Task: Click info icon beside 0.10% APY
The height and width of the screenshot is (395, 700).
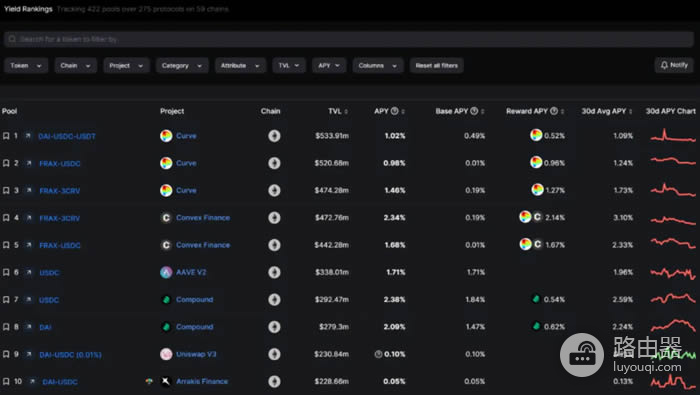Action: pyautogui.click(x=378, y=354)
